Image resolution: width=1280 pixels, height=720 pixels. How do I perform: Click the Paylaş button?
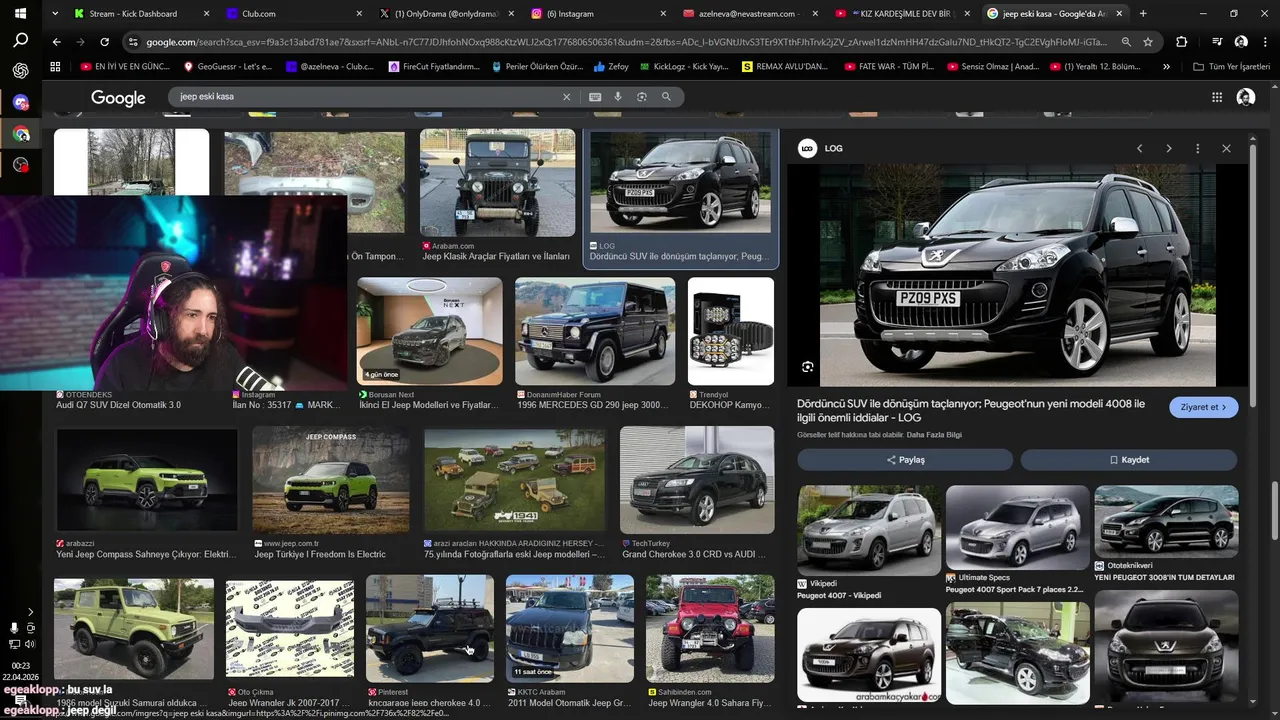pyautogui.click(x=905, y=460)
